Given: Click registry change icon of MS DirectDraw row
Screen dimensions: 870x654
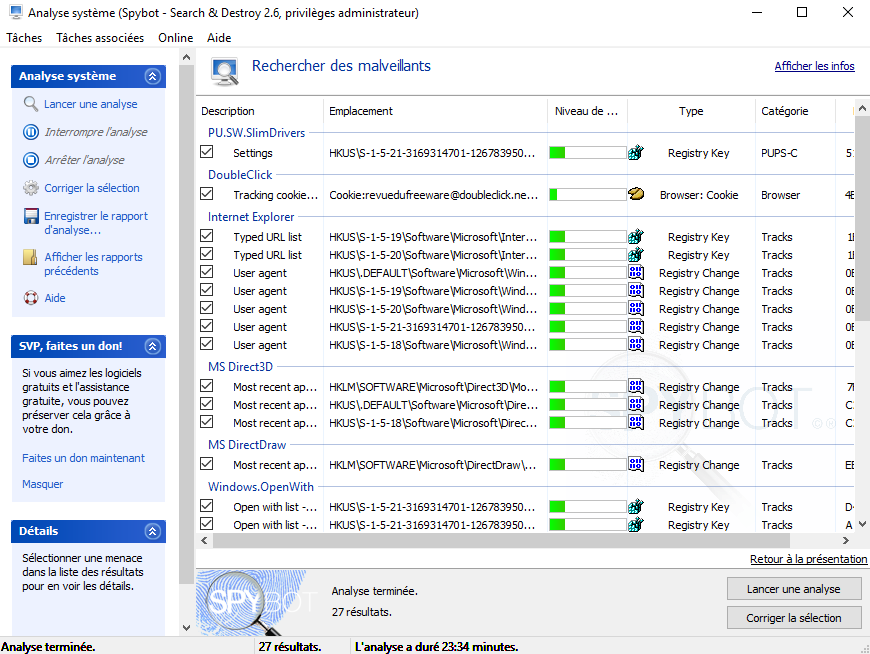Looking at the screenshot, I should coord(636,464).
